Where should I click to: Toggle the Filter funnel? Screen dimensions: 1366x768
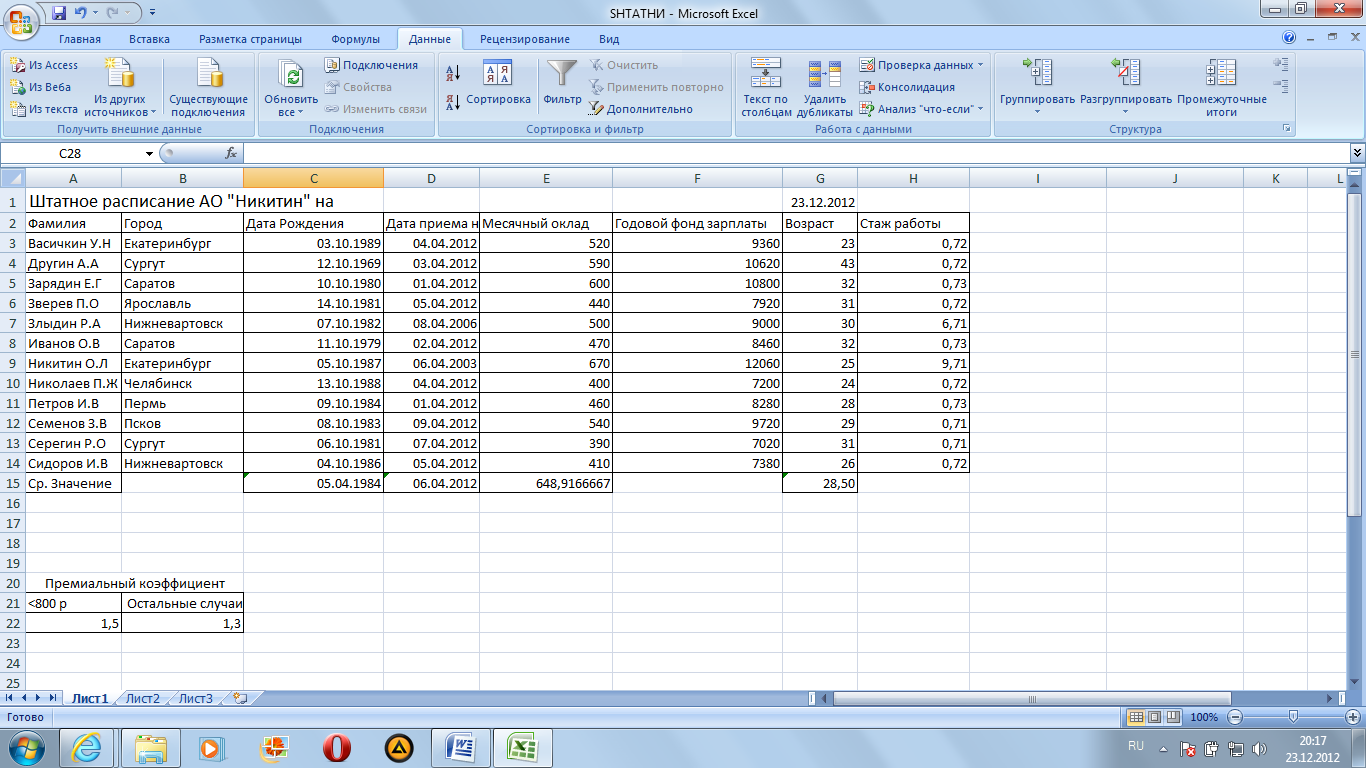[563, 84]
